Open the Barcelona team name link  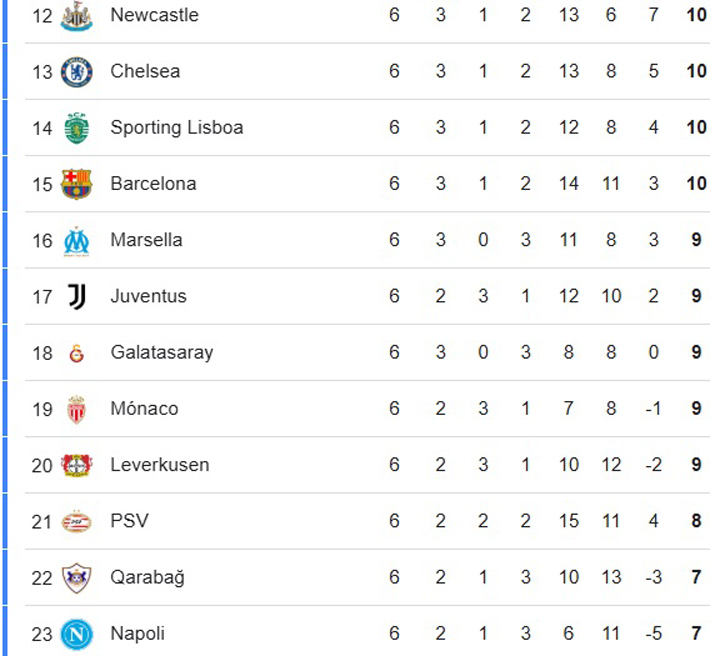click(153, 183)
